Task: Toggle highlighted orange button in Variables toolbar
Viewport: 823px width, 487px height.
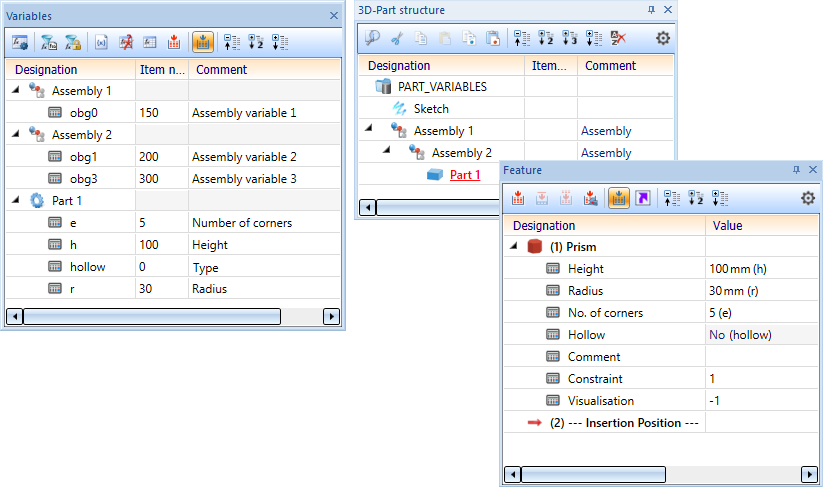Action: tap(203, 42)
